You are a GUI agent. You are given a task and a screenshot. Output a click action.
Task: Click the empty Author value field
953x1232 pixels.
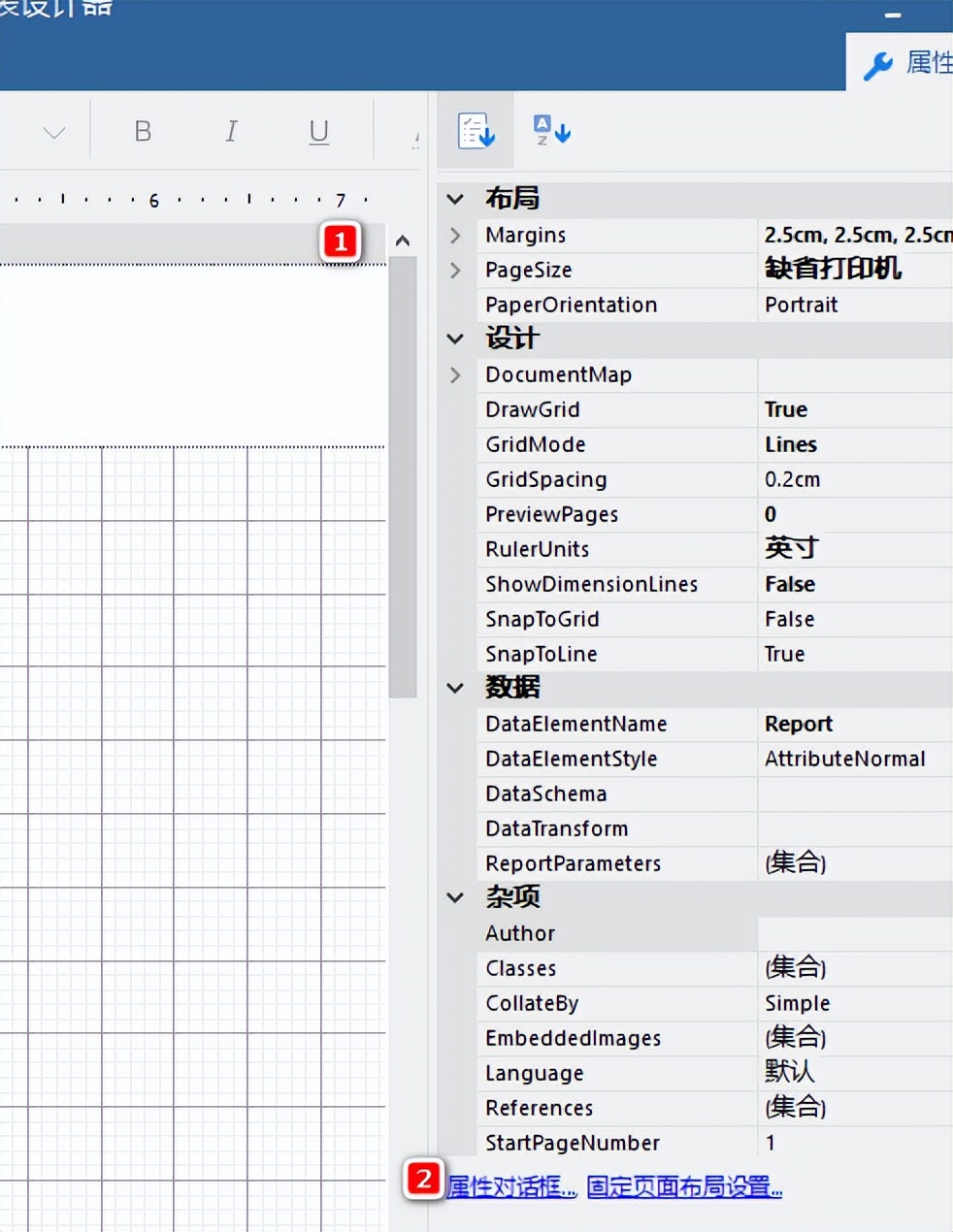pos(855,933)
